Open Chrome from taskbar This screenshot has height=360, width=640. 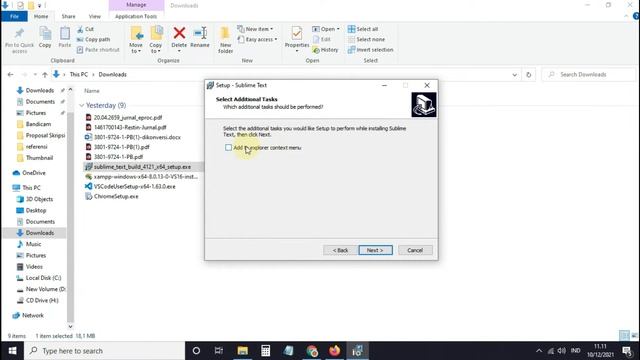(x=312, y=351)
